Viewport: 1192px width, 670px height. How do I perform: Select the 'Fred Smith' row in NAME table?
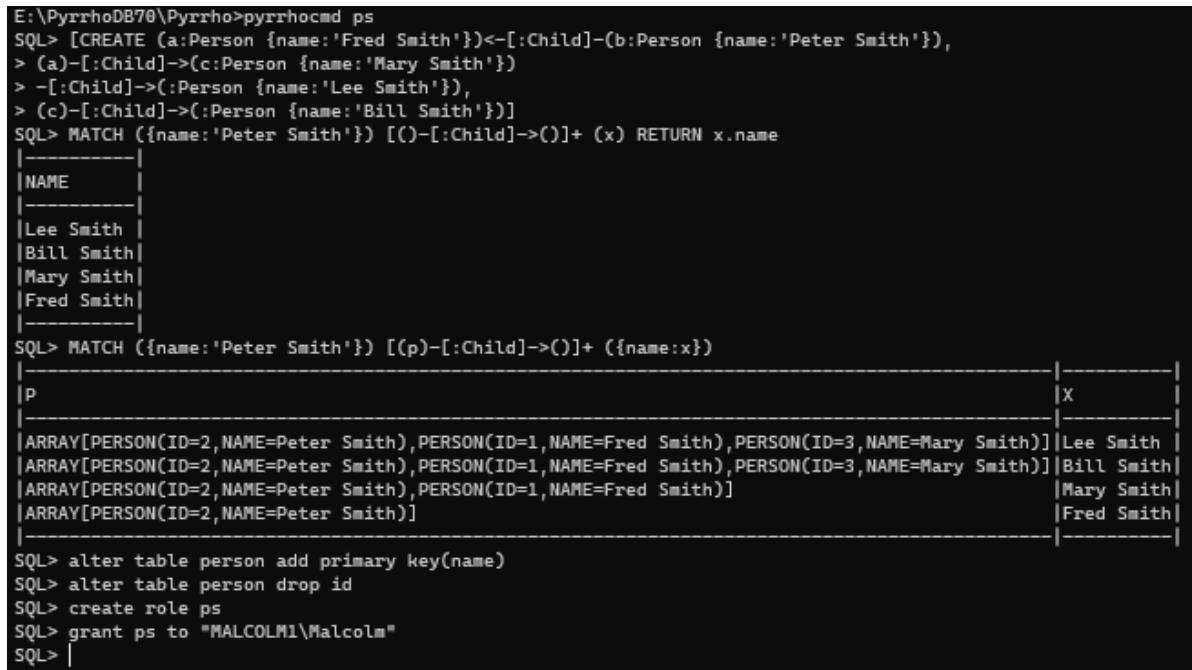click(79, 300)
